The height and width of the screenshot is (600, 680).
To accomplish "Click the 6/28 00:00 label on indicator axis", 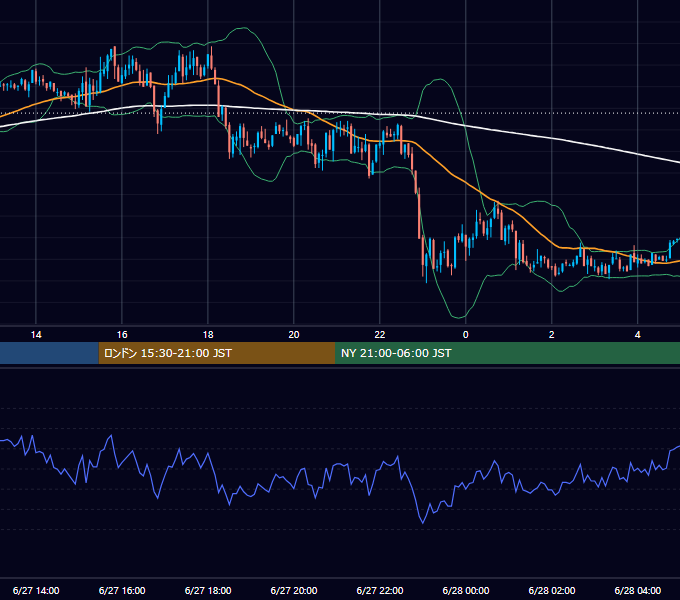I will pos(465,590).
